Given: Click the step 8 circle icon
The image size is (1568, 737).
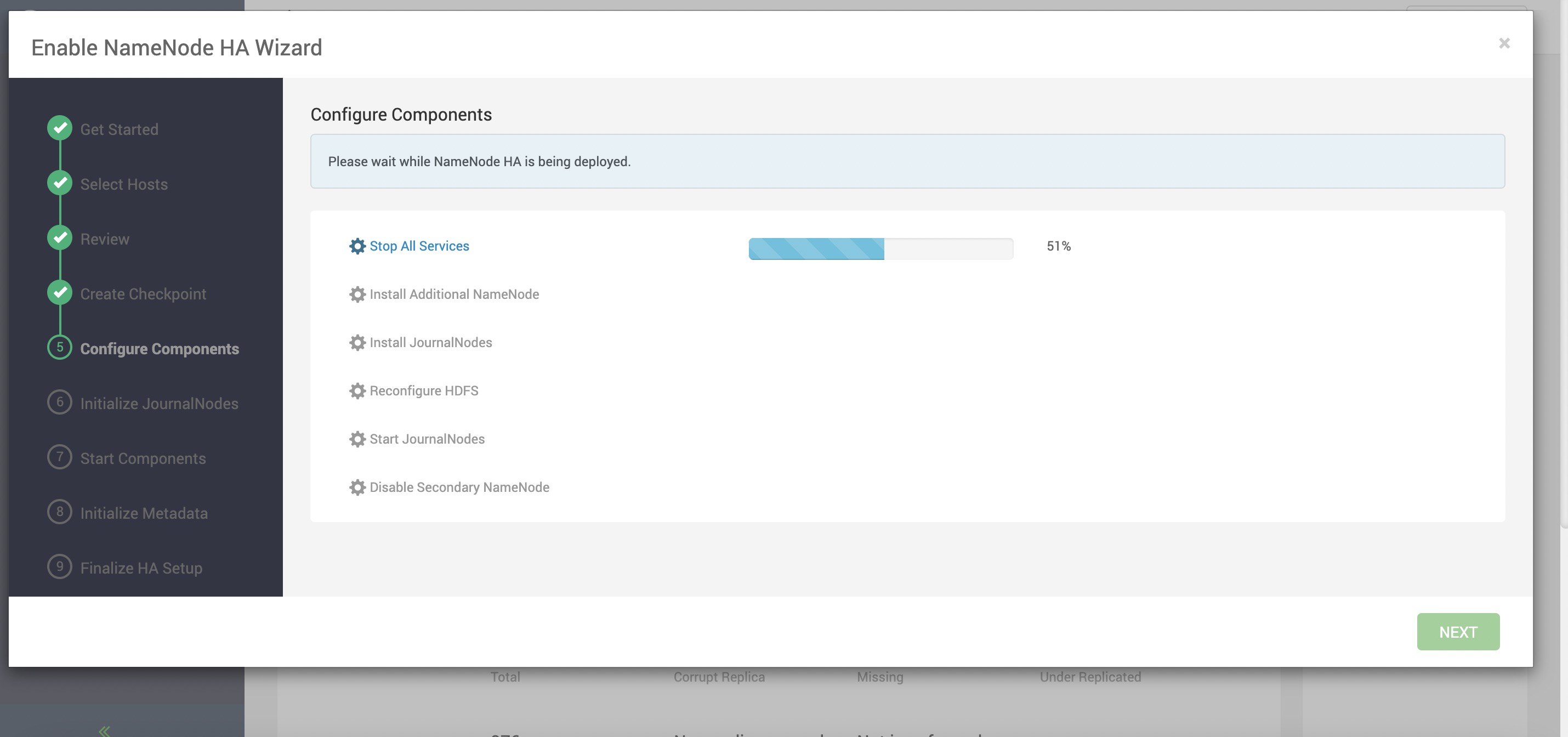Looking at the screenshot, I should (60, 511).
